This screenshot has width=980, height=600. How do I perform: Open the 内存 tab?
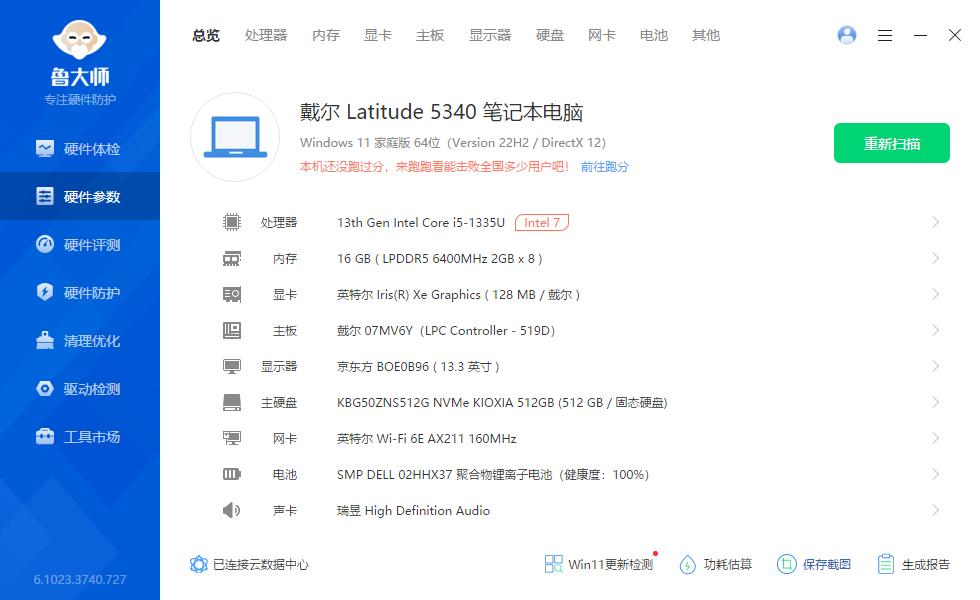[326, 36]
